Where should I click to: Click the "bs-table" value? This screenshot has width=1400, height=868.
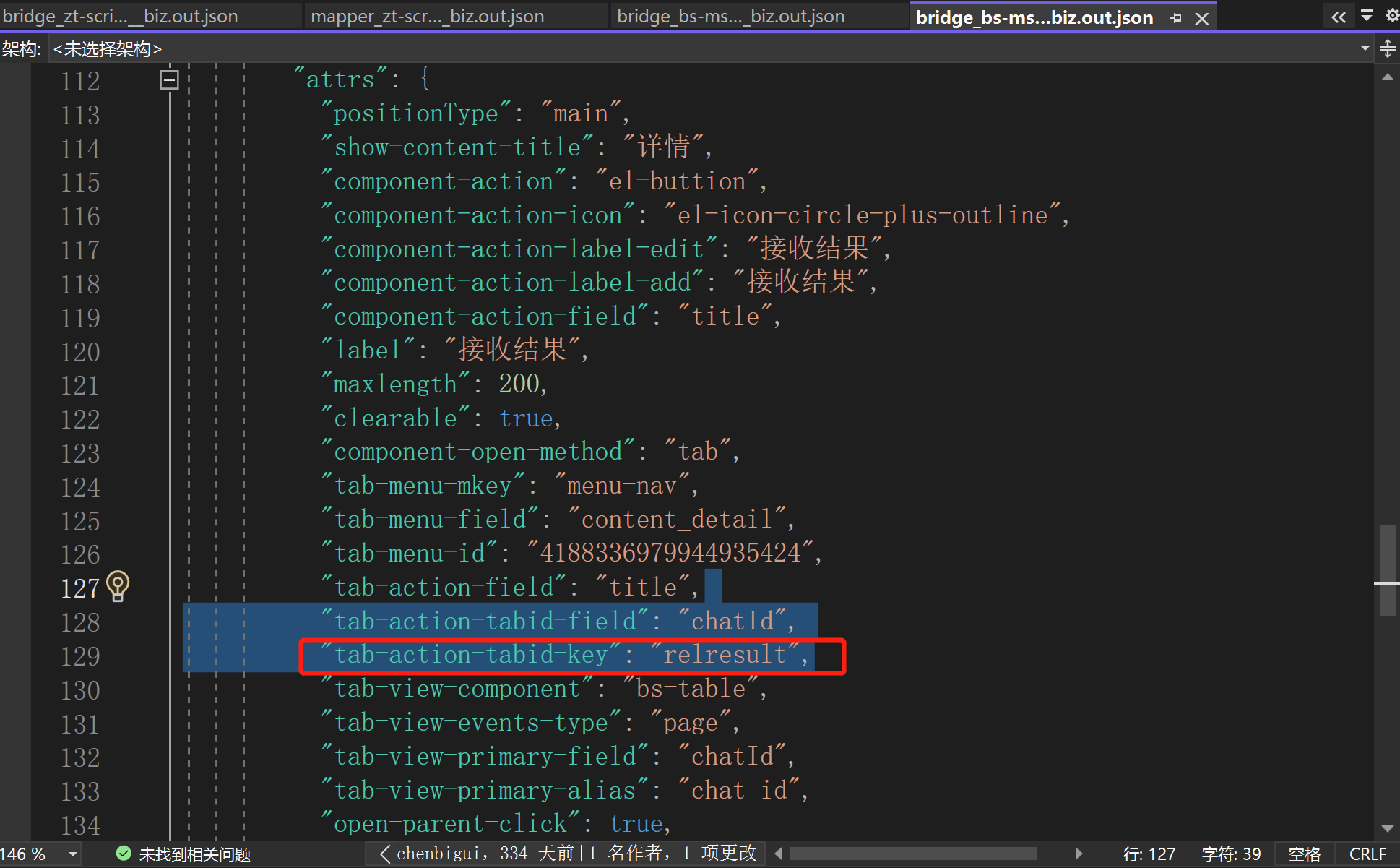point(691,688)
